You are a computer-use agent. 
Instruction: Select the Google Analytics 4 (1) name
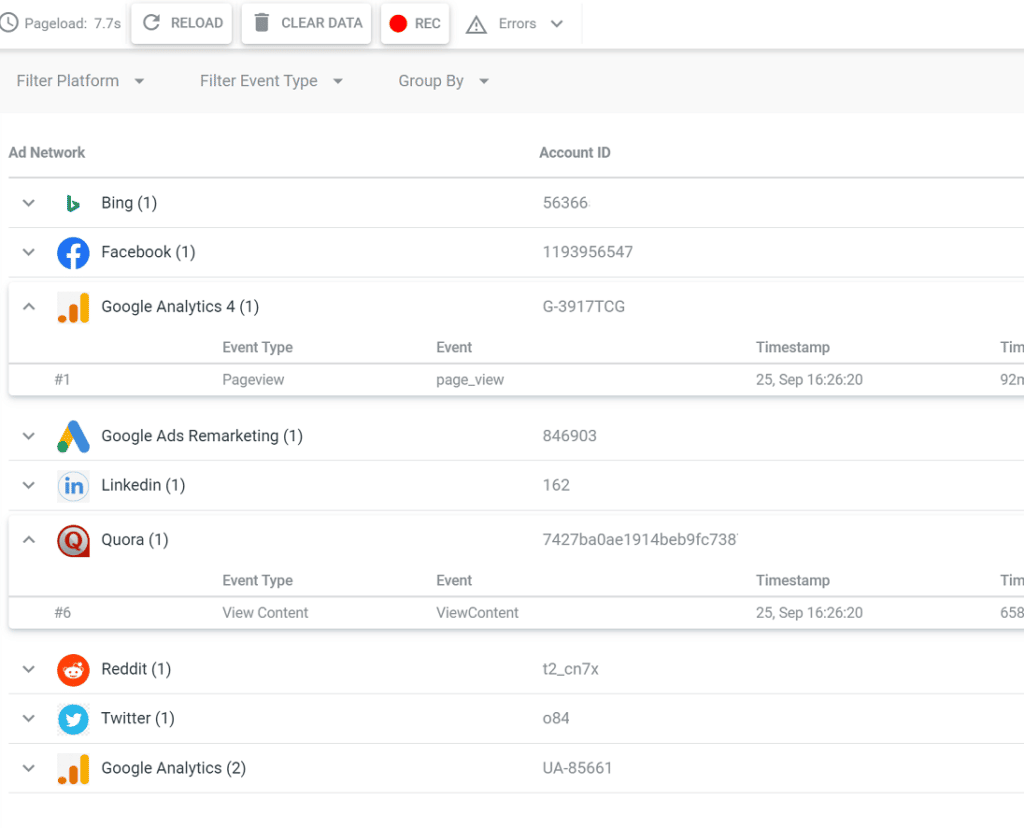click(180, 306)
